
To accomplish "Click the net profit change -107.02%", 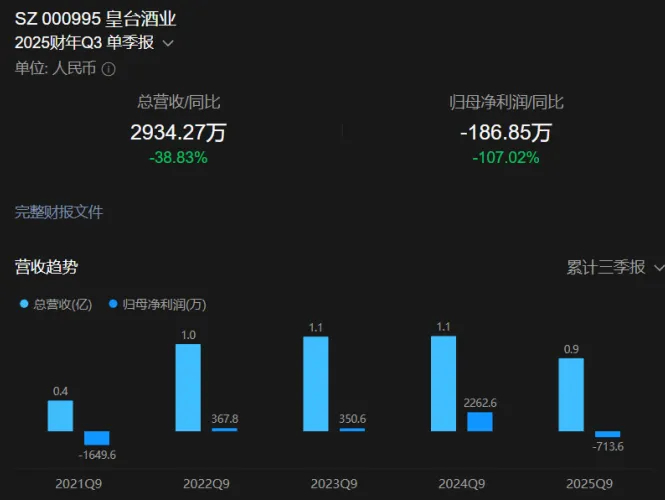I will click(x=506, y=158).
